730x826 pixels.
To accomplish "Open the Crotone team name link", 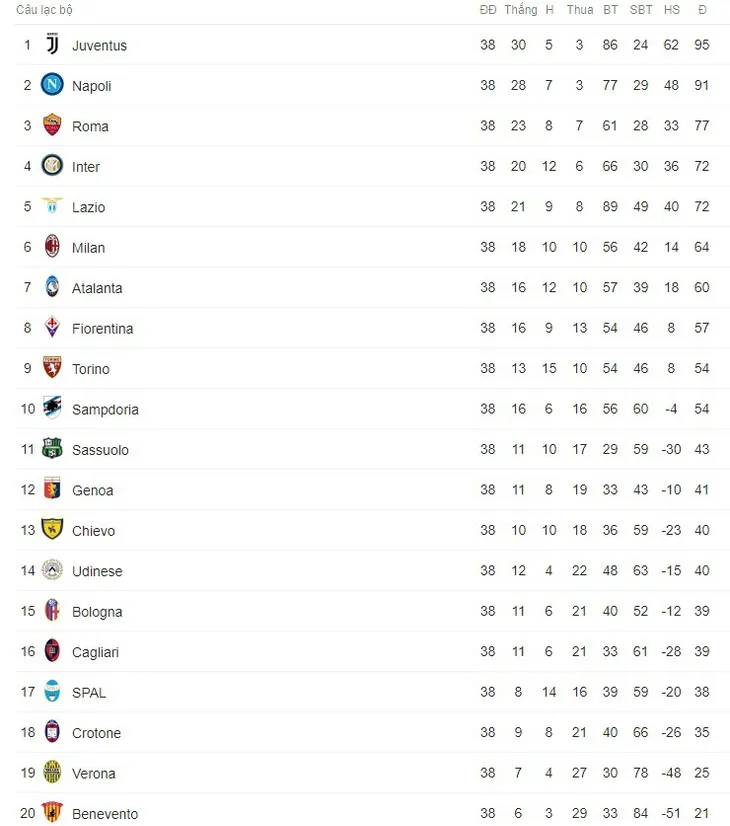I will pyautogui.click(x=96, y=733).
